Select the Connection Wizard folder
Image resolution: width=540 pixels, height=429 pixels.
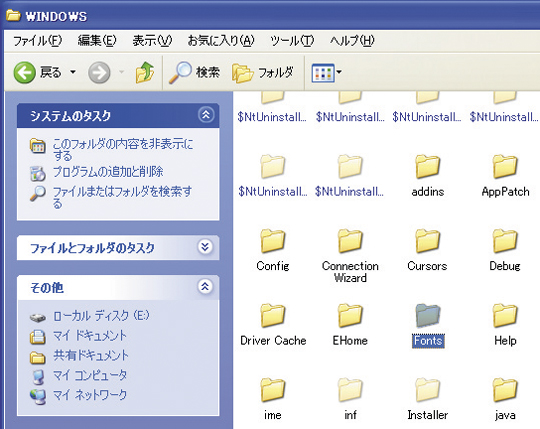[350, 256]
